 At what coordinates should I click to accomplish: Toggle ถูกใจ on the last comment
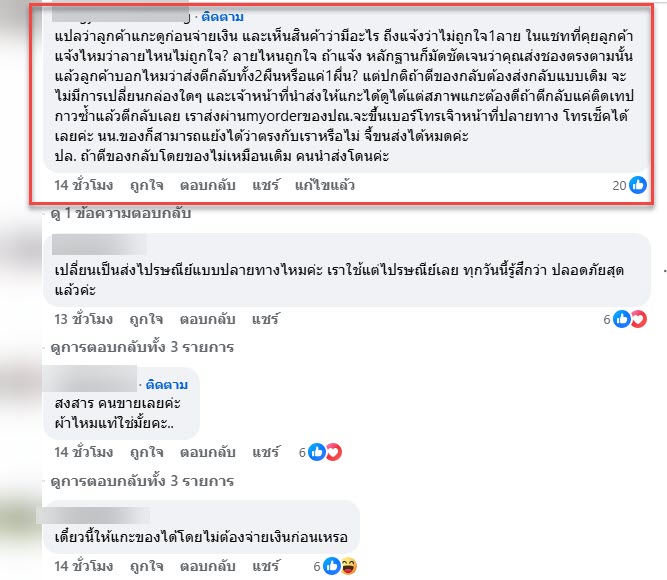click(147, 566)
